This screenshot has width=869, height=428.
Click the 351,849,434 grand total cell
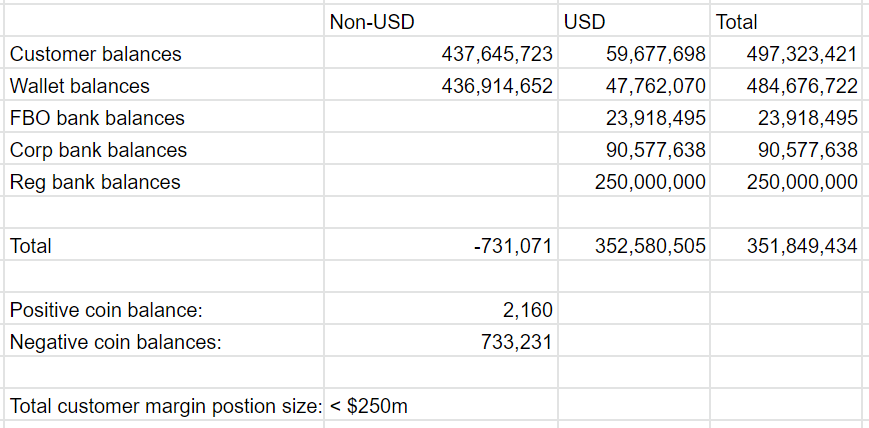click(x=802, y=246)
